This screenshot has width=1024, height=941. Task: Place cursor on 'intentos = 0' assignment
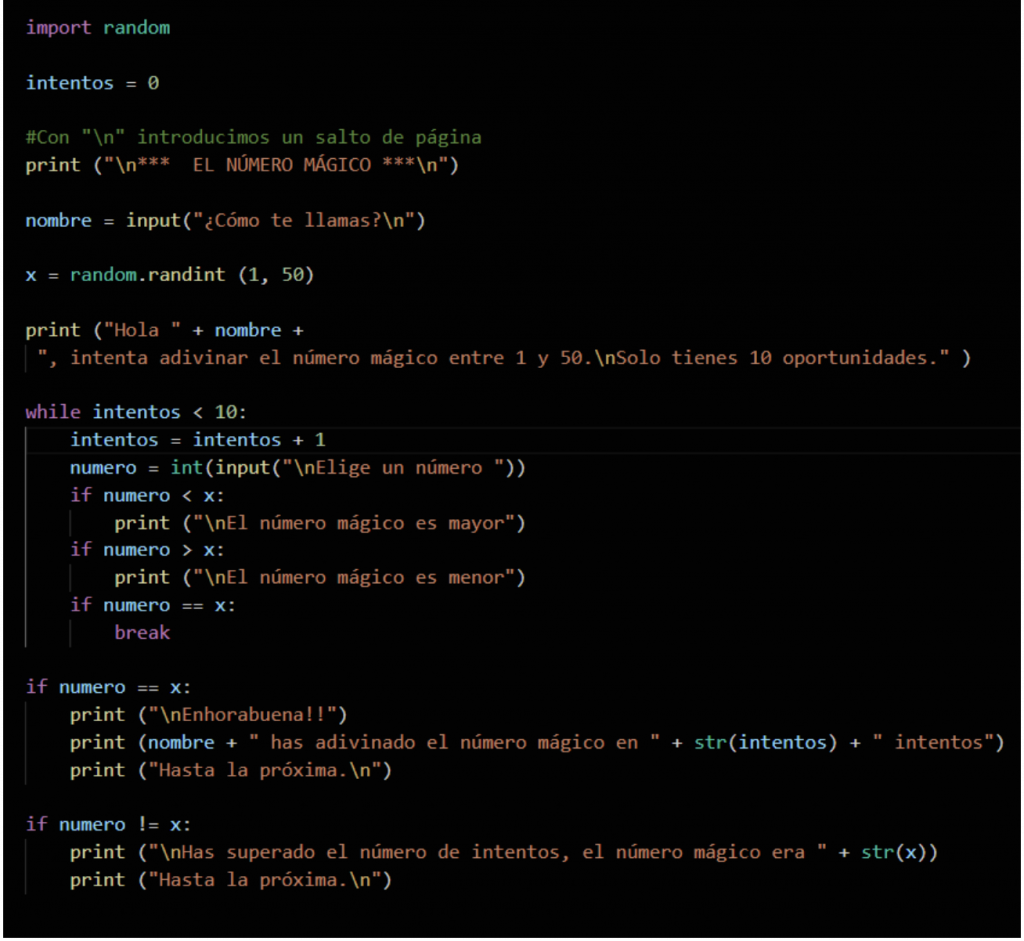pyautogui.click(x=92, y=83)
